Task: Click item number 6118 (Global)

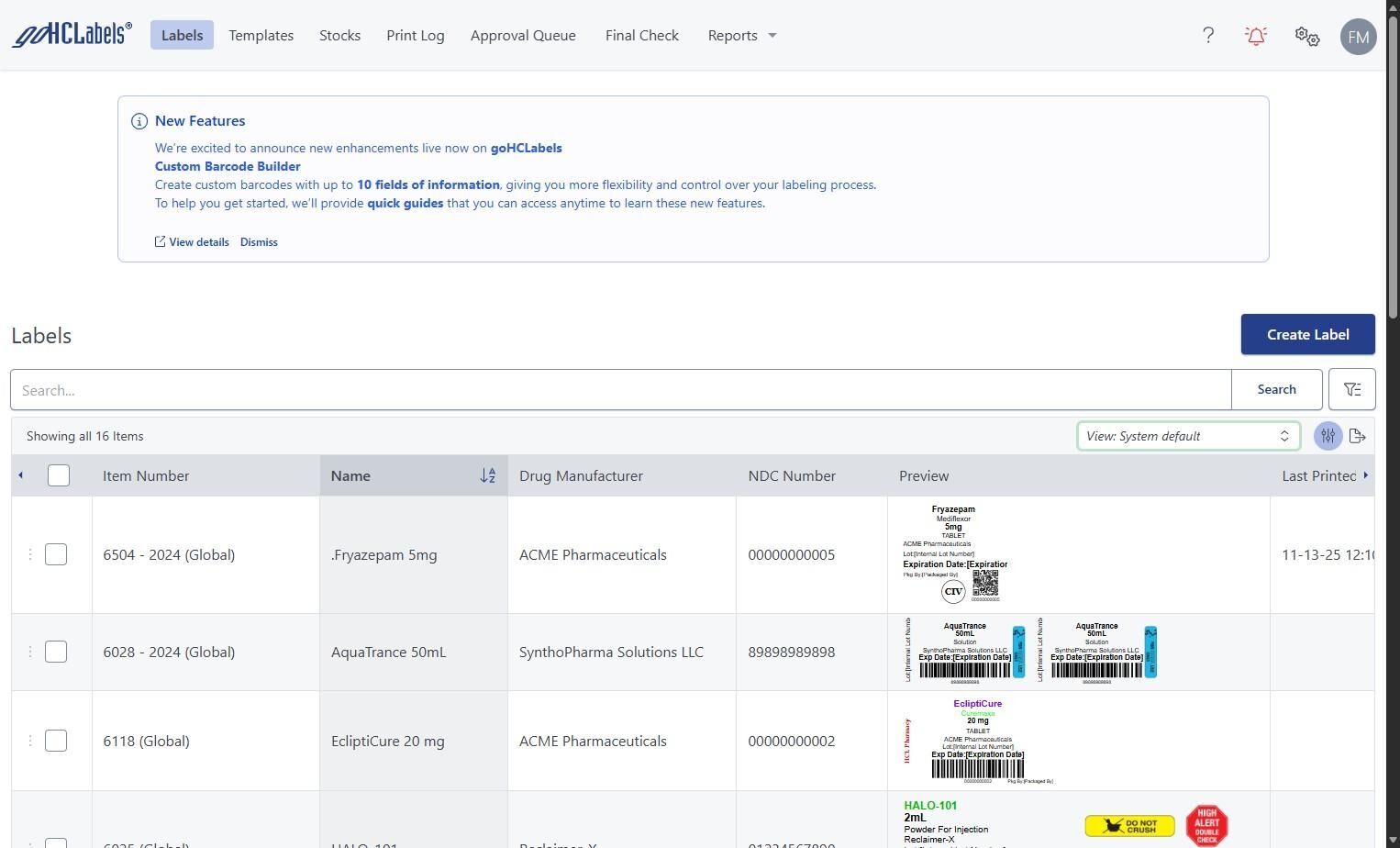Action: pyautogui.click(x=146, y=741)
